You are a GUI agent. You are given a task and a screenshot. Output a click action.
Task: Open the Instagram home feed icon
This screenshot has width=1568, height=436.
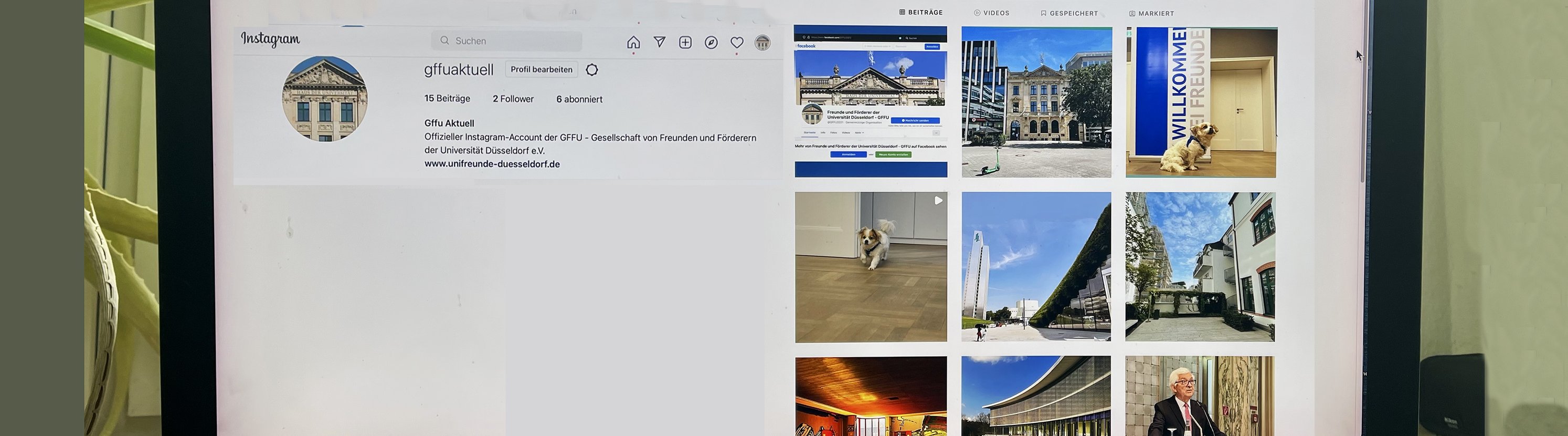(x=633, y=42)
